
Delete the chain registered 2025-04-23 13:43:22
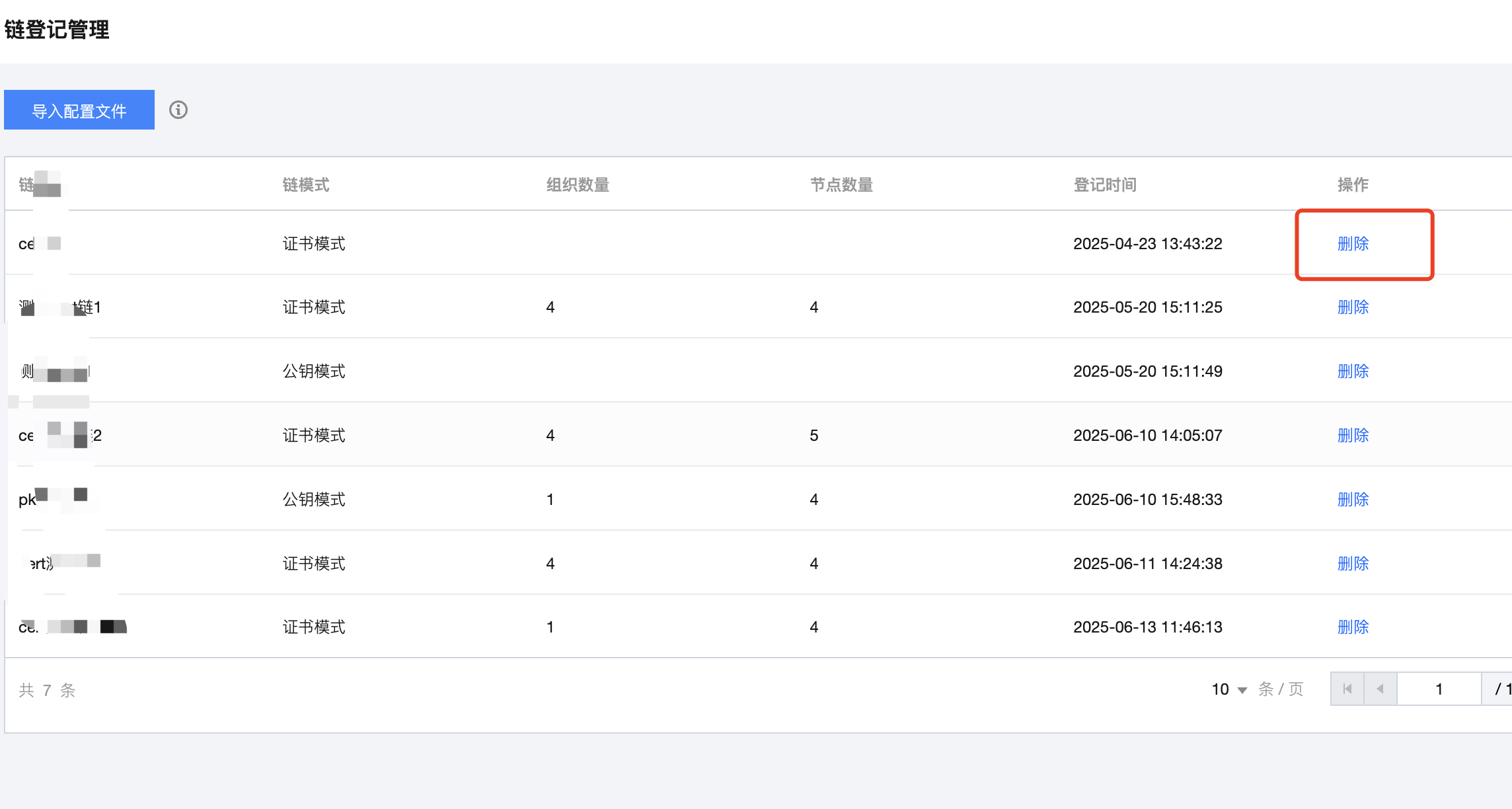pyautogui.click(x=1353, y=244)
